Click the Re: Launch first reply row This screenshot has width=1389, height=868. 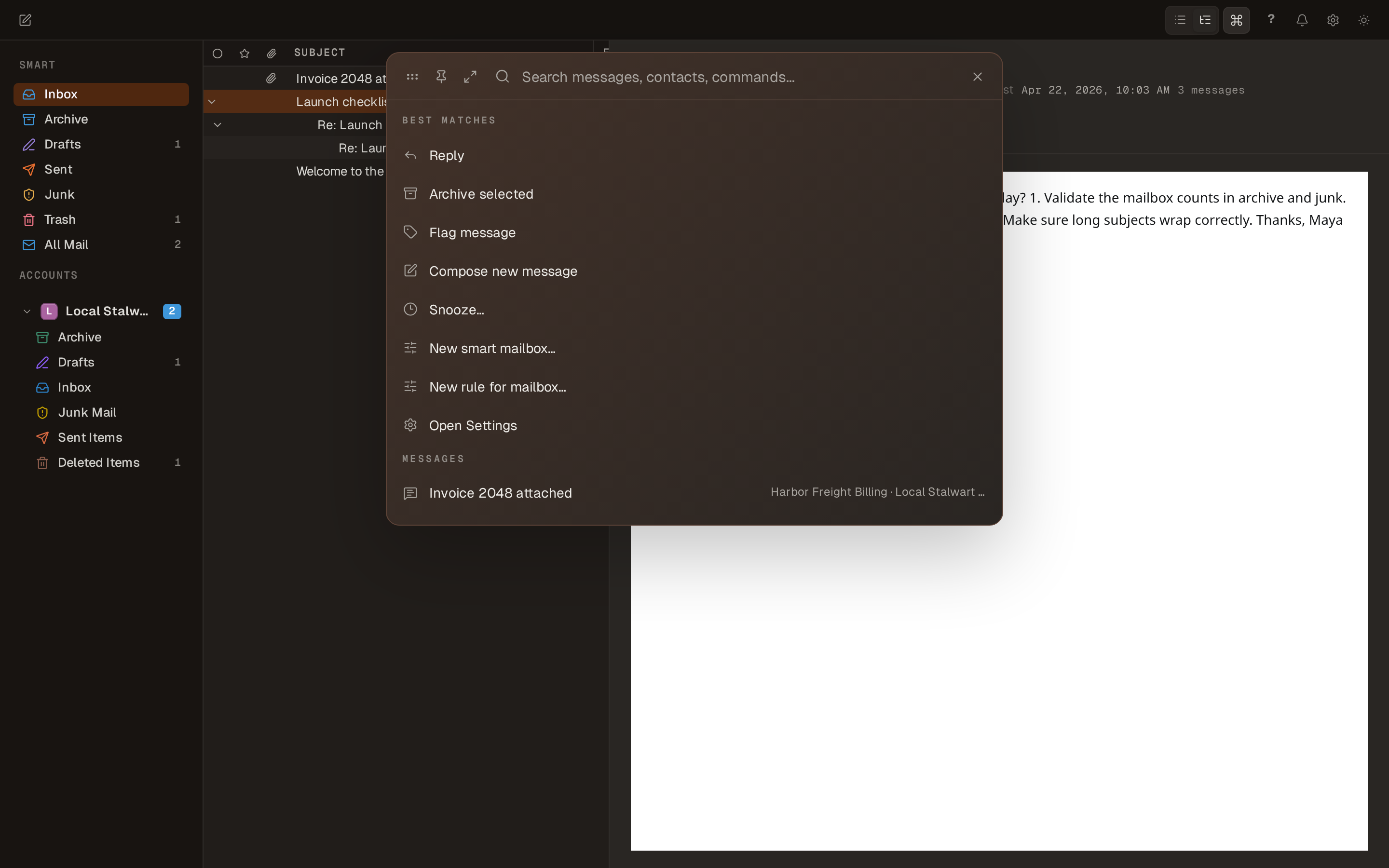[295, 125]
